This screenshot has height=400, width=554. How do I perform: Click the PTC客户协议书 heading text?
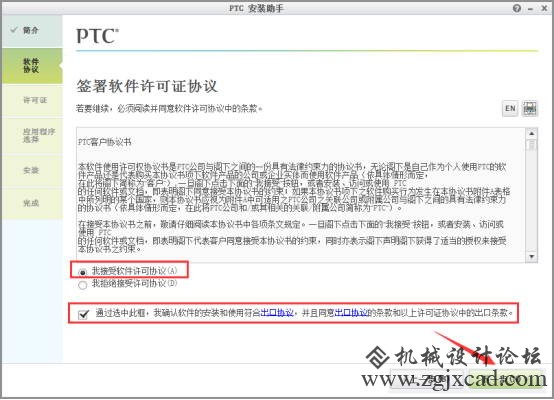point(105,142)
